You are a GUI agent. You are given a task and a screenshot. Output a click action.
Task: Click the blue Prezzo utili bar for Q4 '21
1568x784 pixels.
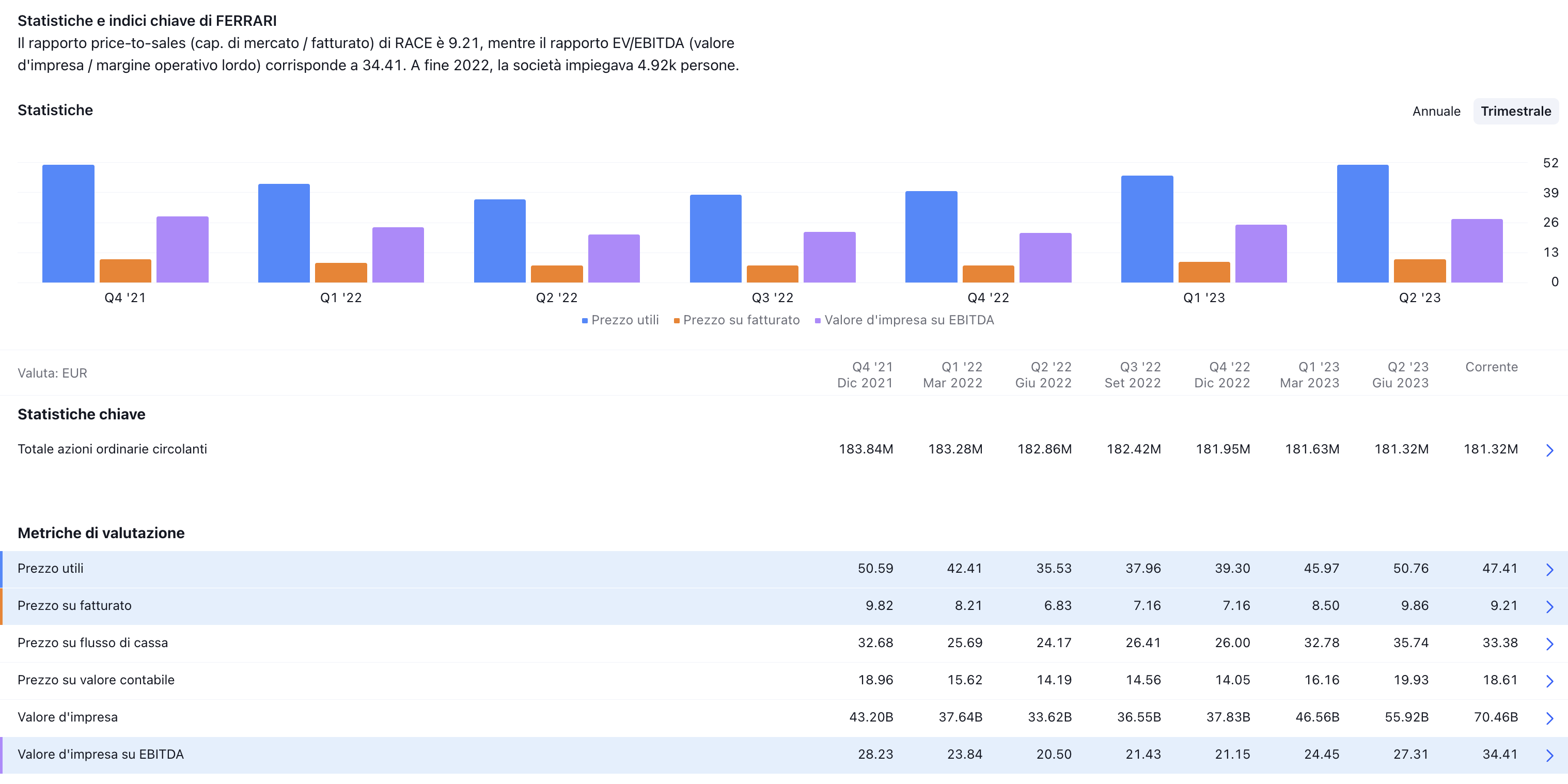click(68, 224)
